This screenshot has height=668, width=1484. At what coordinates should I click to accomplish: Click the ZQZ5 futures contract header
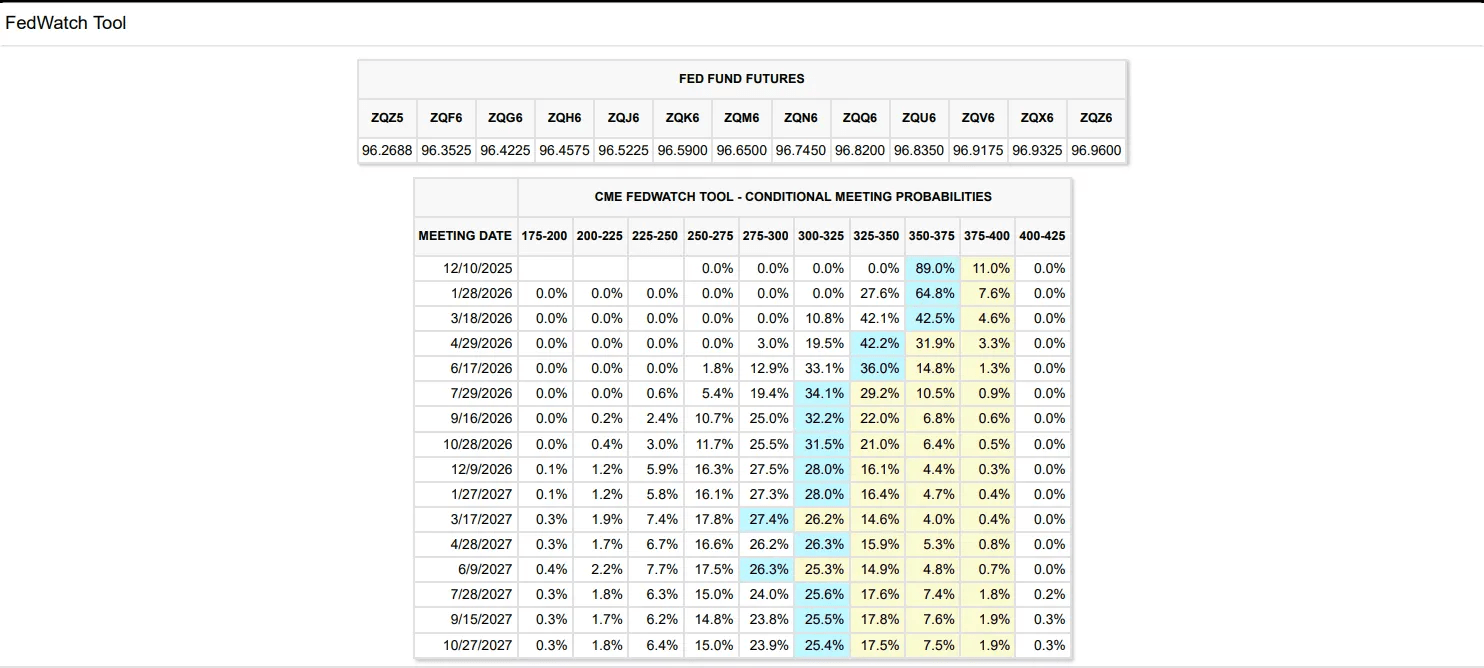387,118
